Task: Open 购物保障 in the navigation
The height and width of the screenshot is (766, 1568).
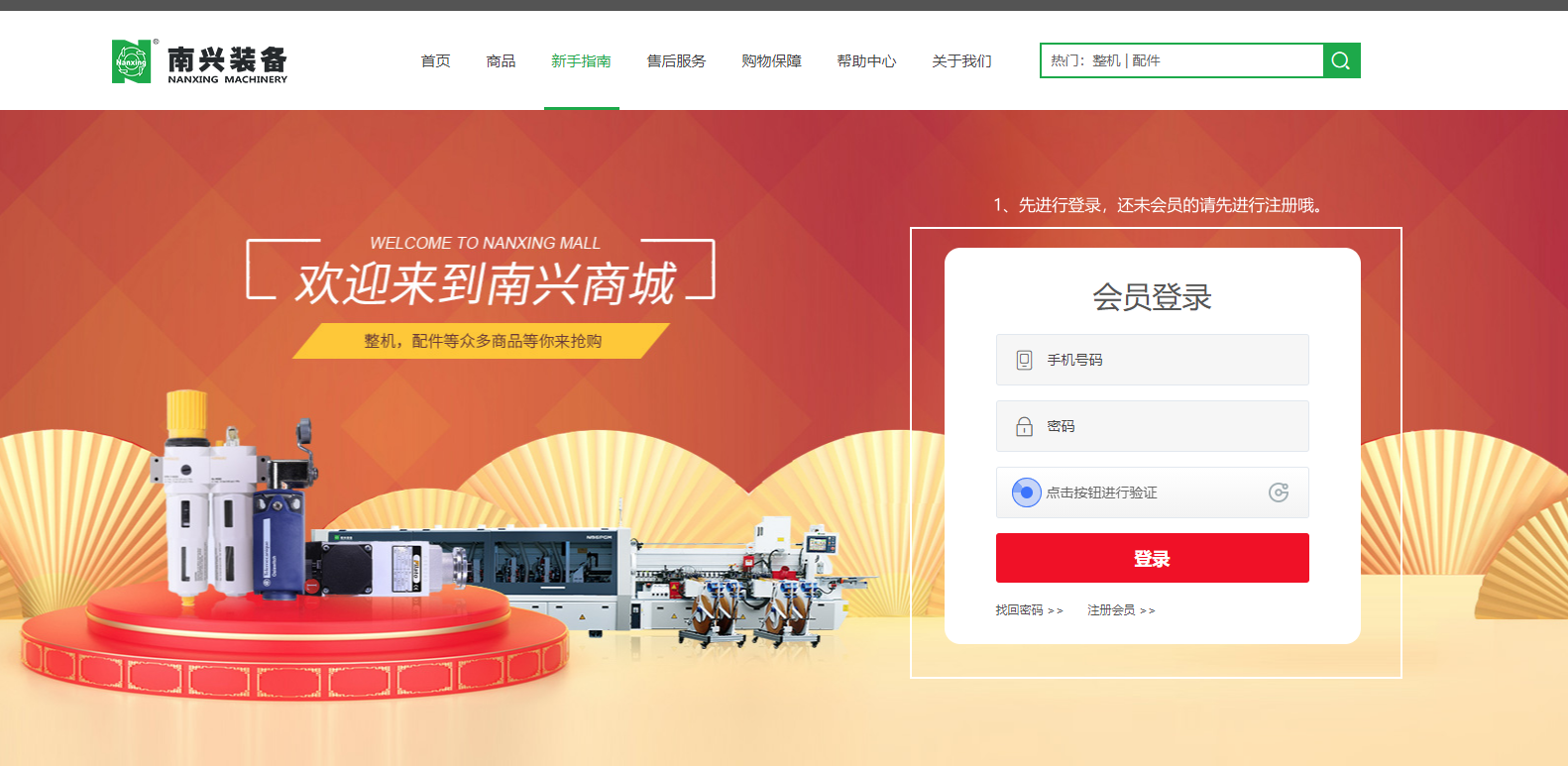Action: 771,61
